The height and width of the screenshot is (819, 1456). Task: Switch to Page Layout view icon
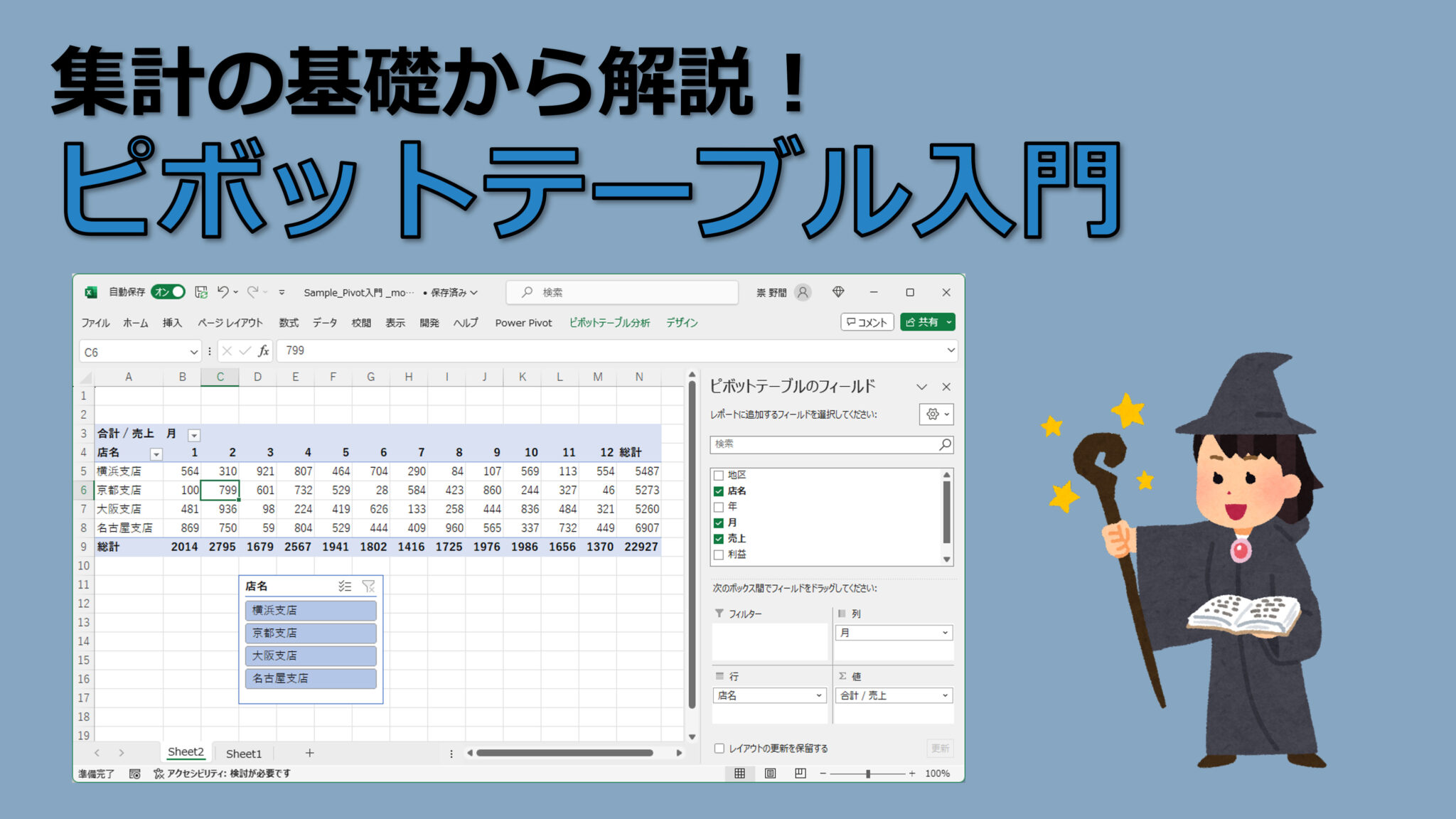770,773
